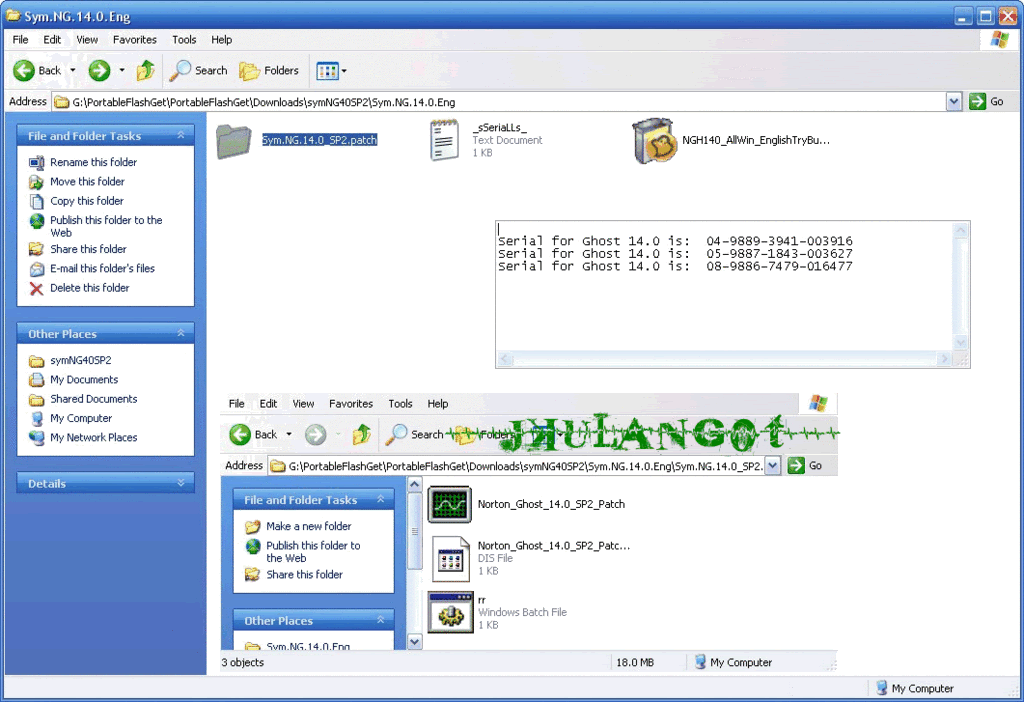Click My Computer icon in the main status bar

(x=882, y=688)
